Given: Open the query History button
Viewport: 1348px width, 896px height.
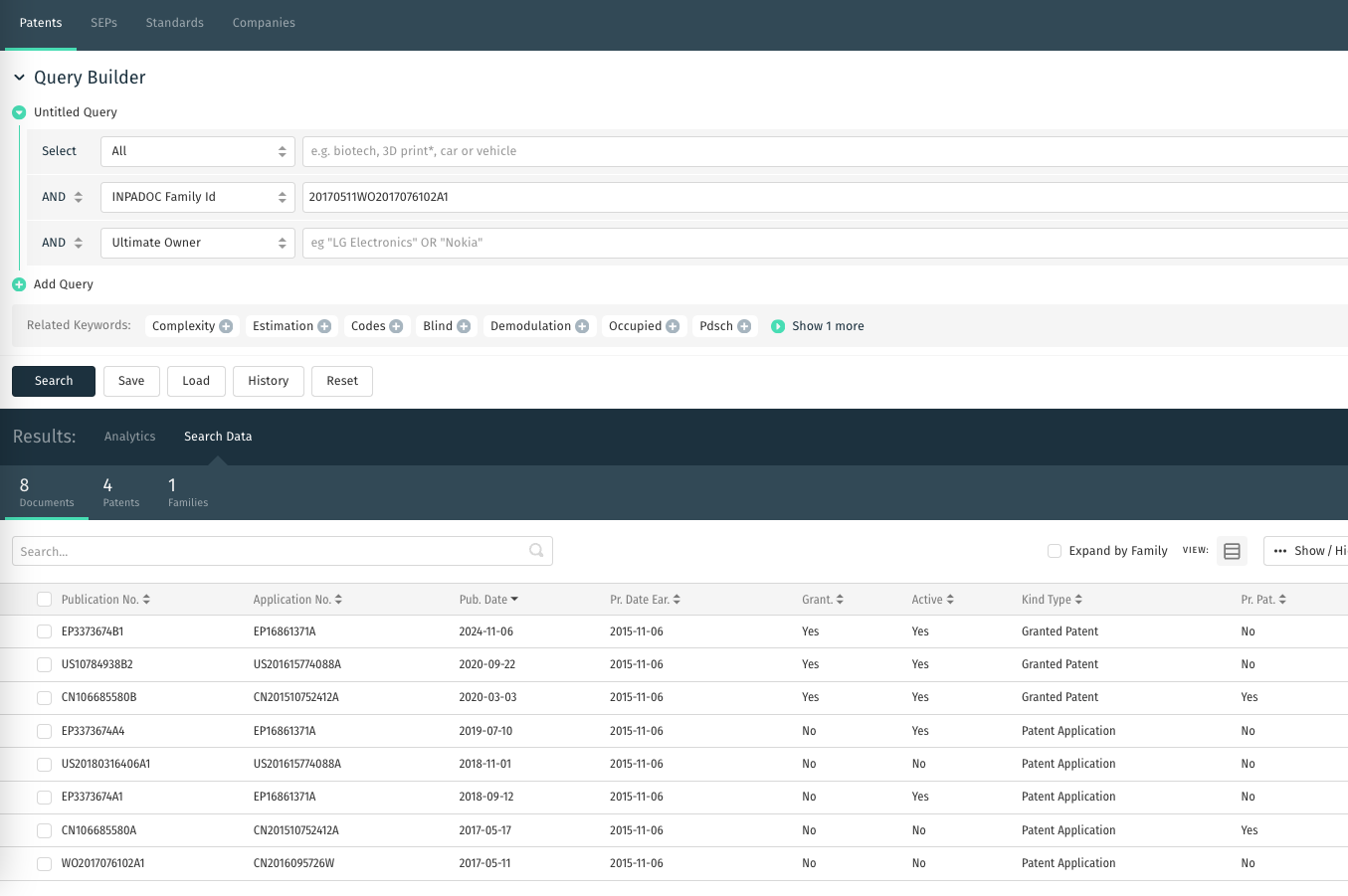Looking at the screenshot, I should click(x=269, y=381).
